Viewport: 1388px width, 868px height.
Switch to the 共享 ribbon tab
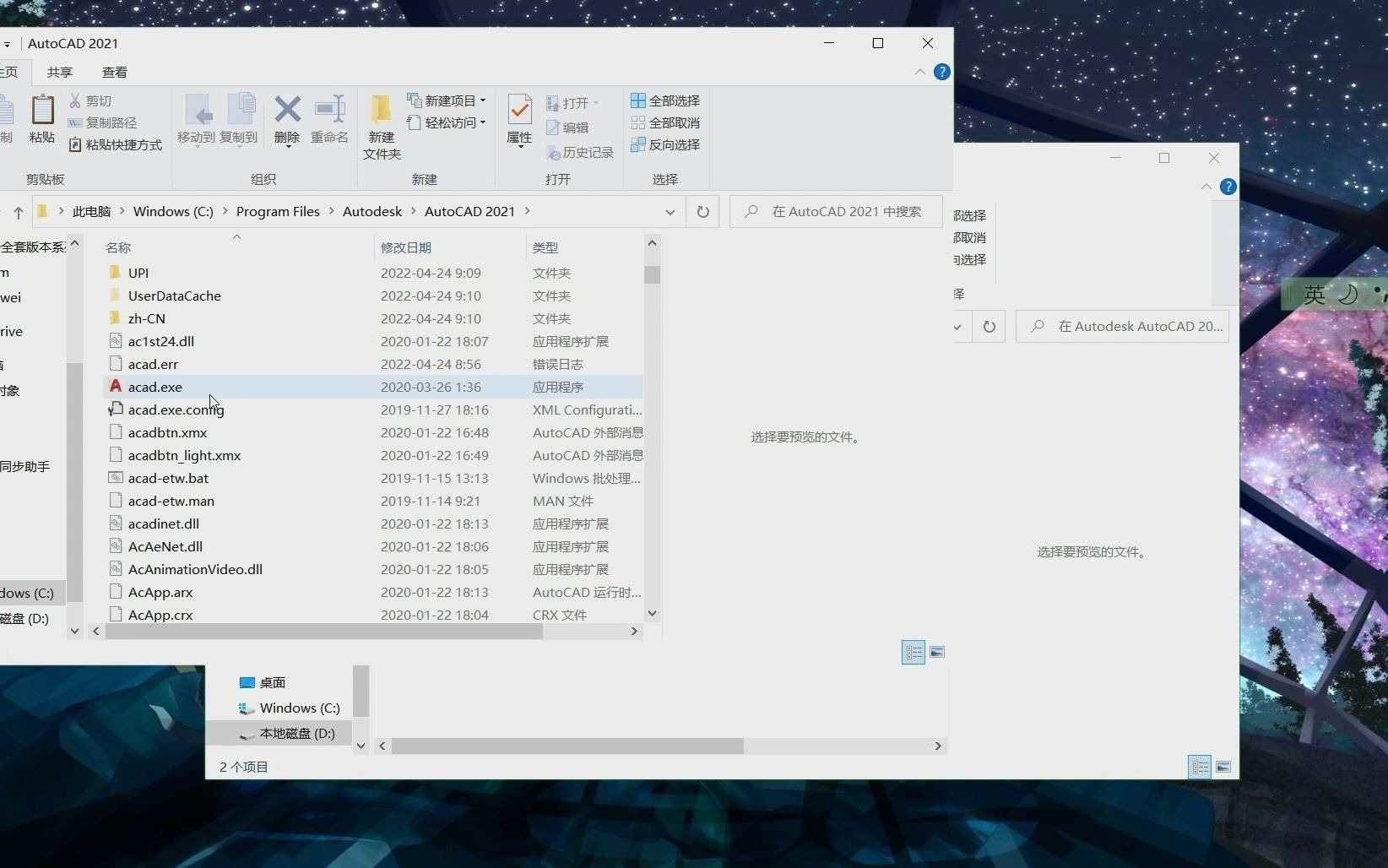point(59,72)
